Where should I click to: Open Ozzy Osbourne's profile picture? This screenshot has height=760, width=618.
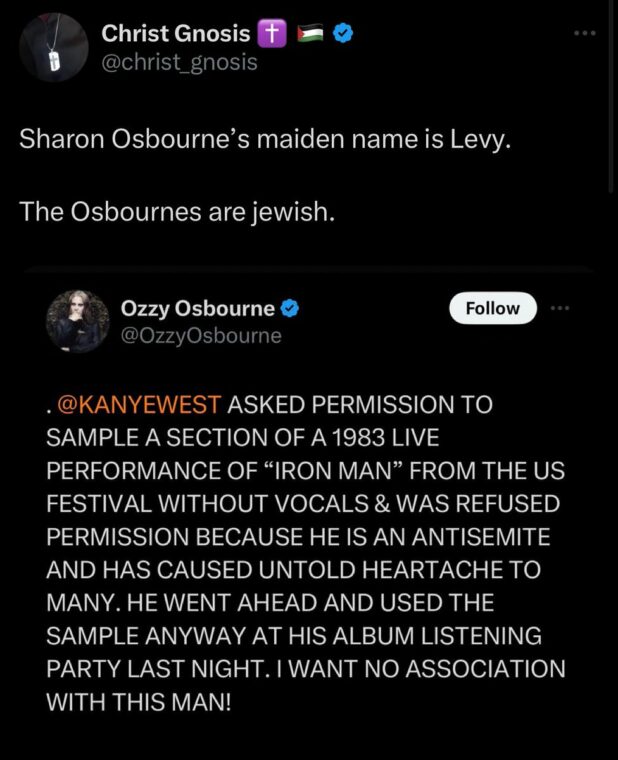[77, 321]
